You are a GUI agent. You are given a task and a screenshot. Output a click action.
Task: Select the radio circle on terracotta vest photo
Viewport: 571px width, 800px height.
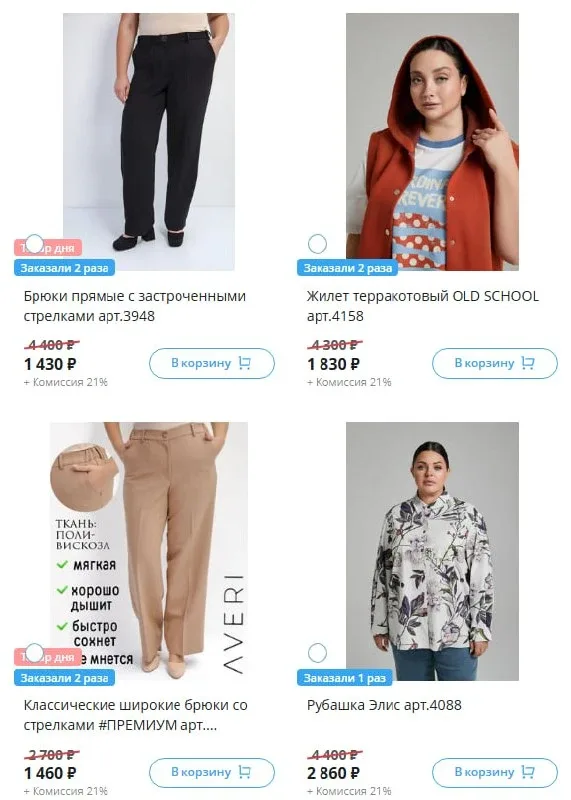coord(317,244)
